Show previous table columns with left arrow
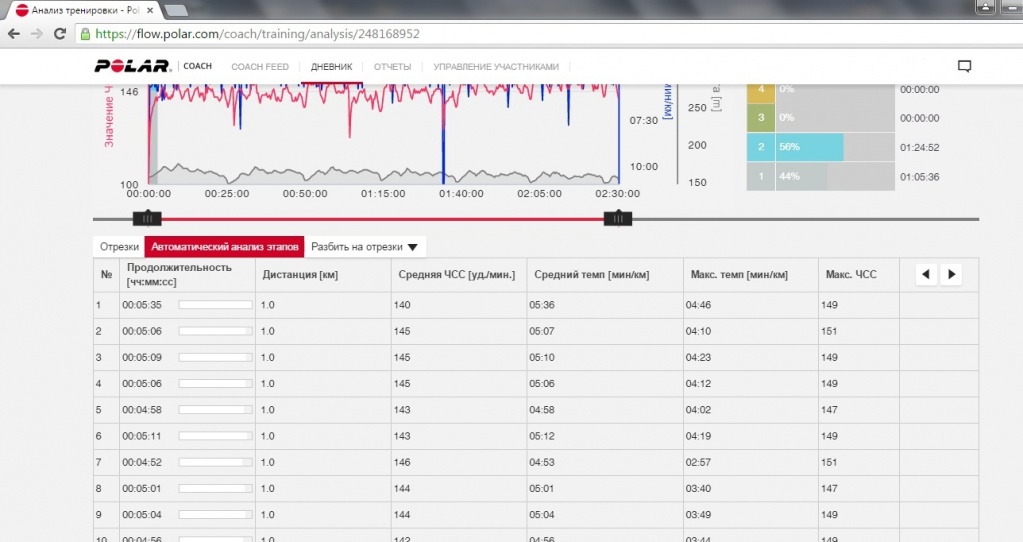The width and height of the screenshot is (1023, 542). (x=926, y=274)
